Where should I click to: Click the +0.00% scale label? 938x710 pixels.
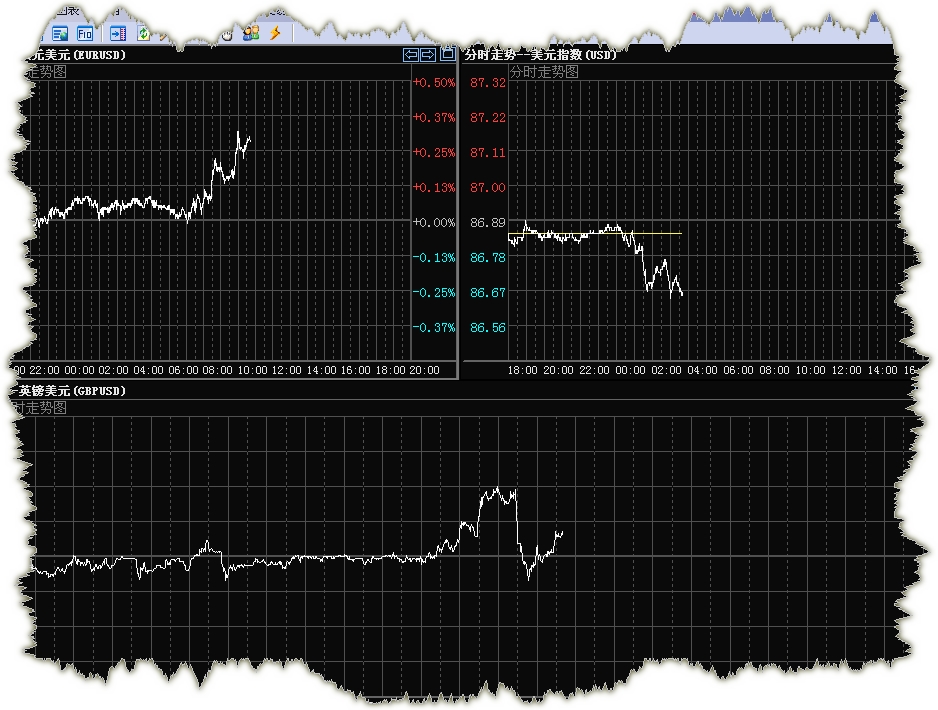(x=434, y=223)
